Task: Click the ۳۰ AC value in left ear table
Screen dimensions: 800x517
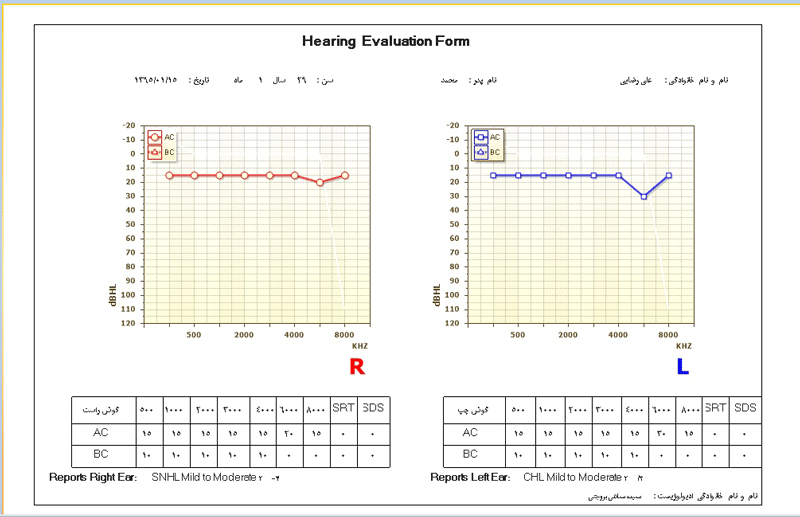Action: tap(661, 433)
